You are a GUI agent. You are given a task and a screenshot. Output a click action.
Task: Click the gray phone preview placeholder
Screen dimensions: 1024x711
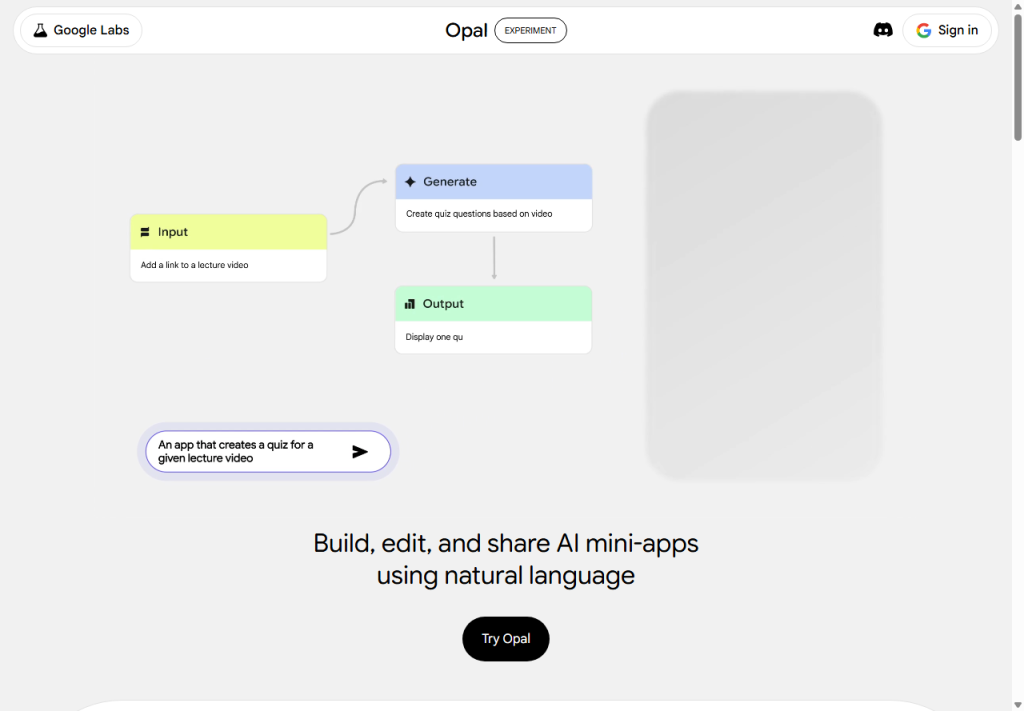764,285
